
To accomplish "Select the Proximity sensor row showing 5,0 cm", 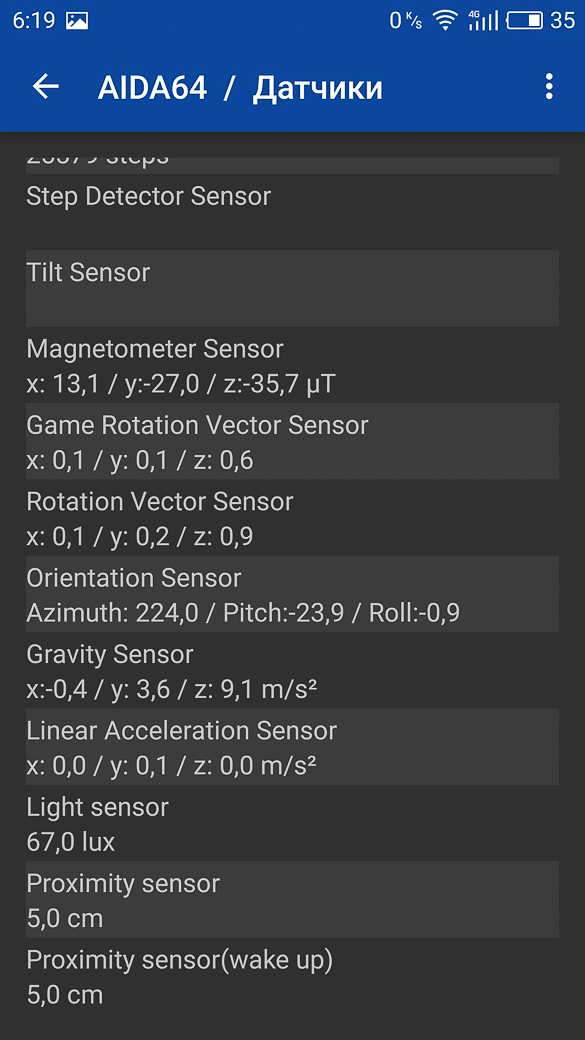I will pos(292,899).
